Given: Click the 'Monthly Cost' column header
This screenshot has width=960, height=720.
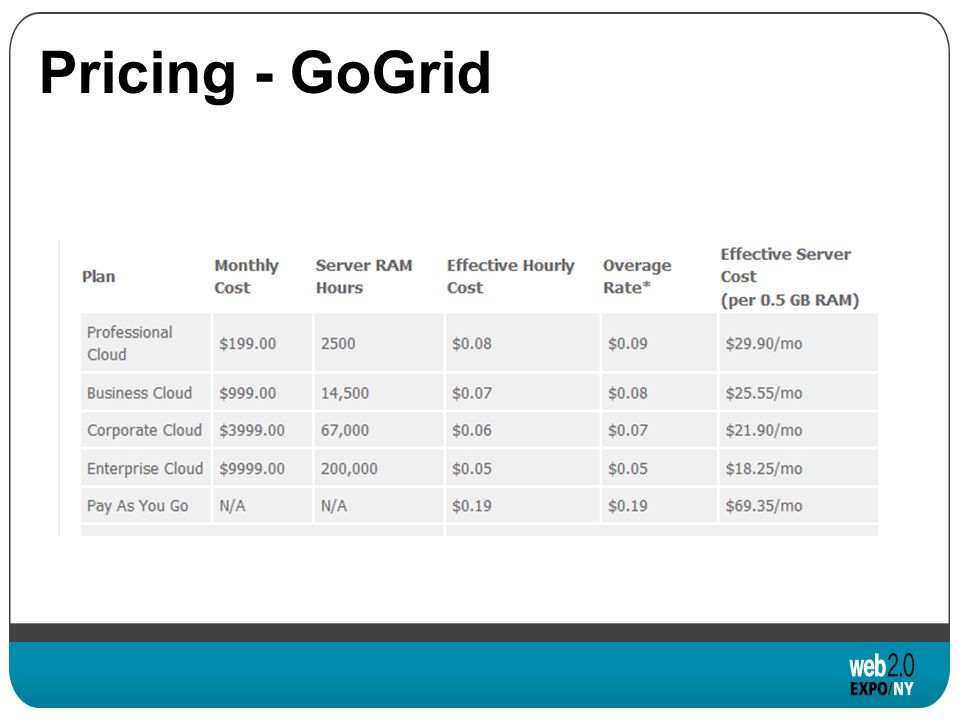Looking at the screenshot, I should pos(246,277).
